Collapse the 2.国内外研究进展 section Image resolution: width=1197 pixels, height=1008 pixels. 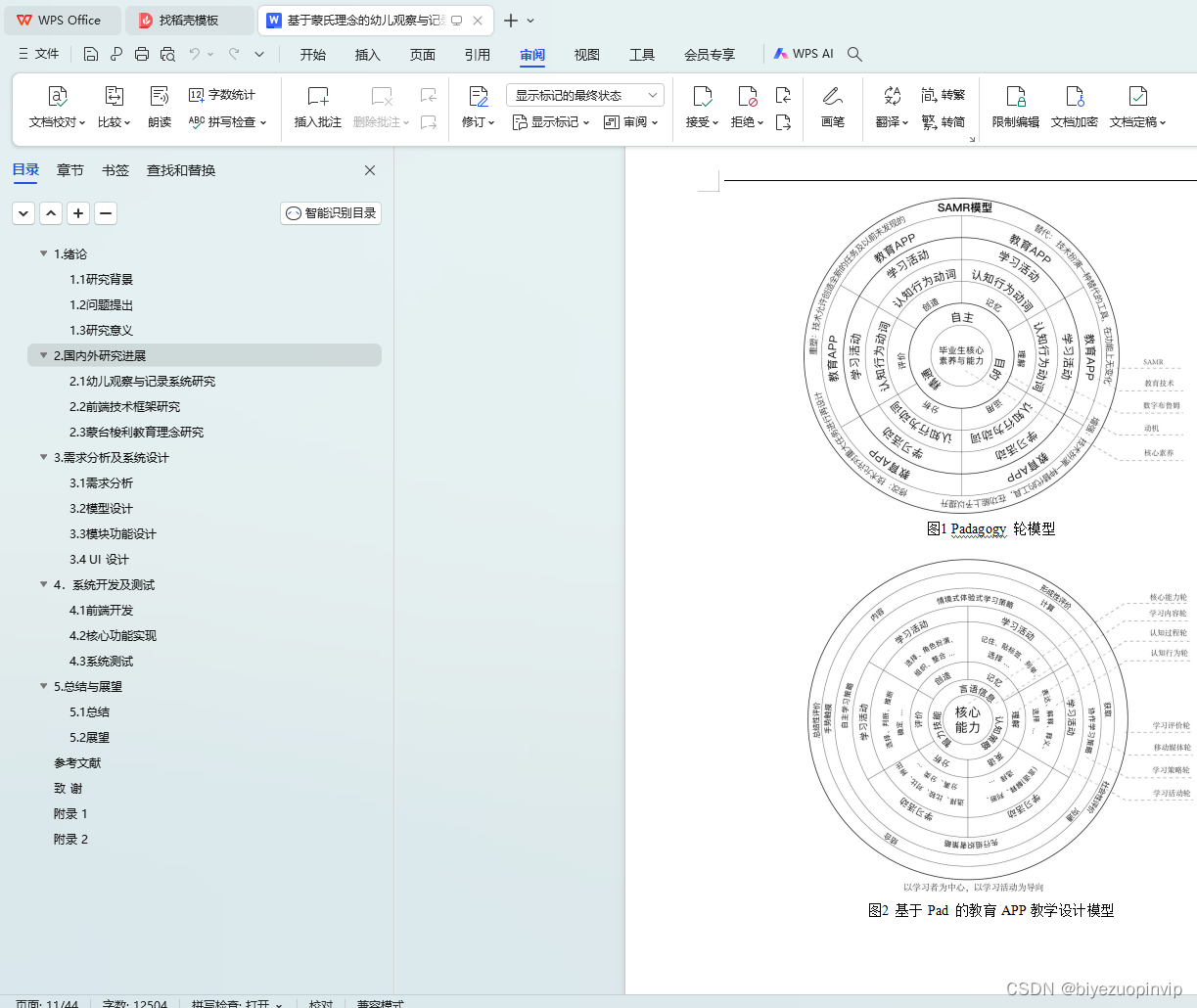[43, 355]
